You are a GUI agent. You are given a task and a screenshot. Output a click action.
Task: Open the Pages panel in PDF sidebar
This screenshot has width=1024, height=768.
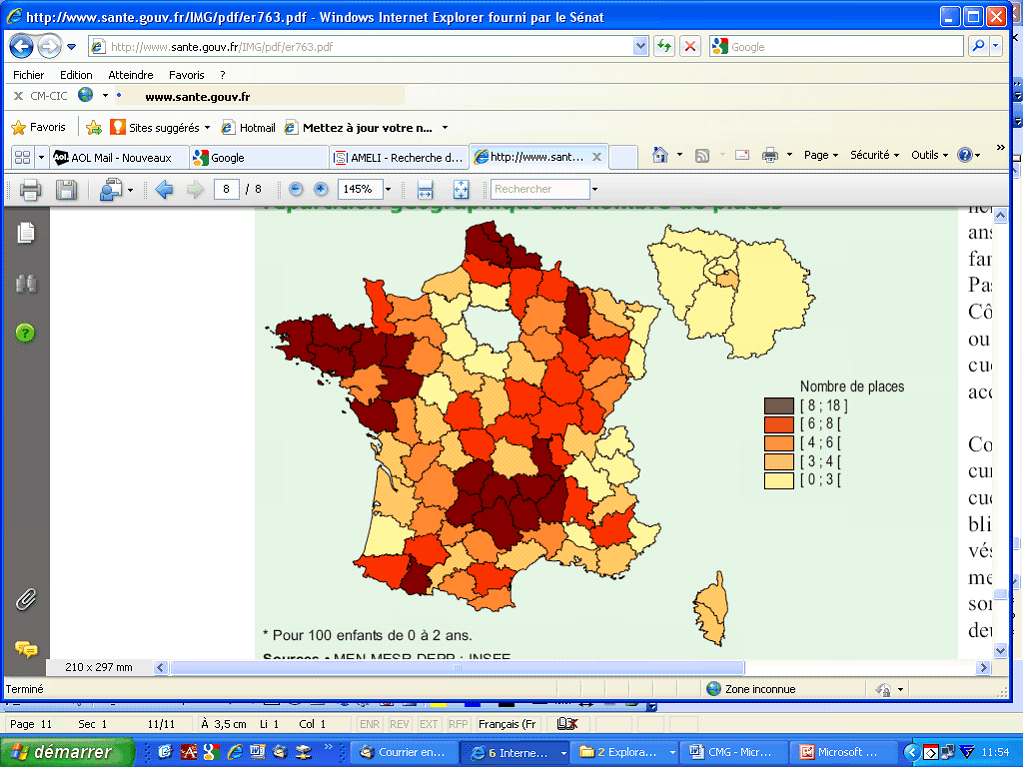tap(26, 232)
